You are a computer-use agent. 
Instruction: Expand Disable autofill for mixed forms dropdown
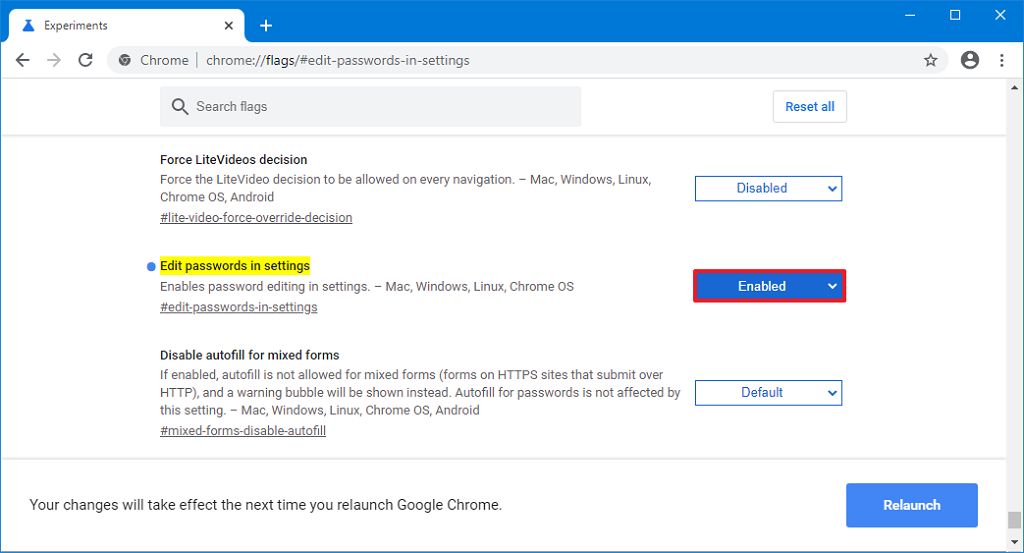coord(768,393)
